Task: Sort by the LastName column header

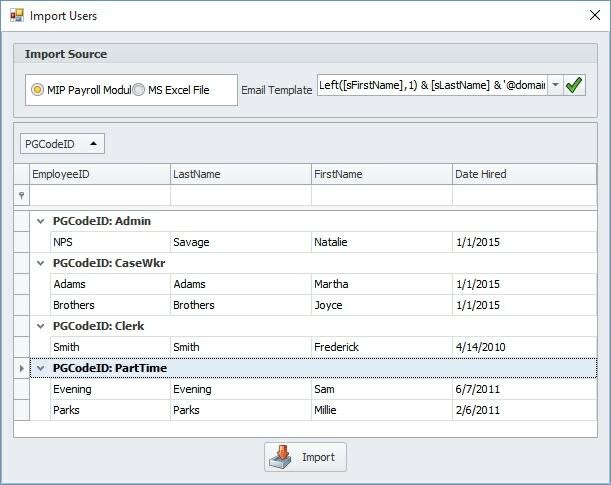Action: click(240, 174)
